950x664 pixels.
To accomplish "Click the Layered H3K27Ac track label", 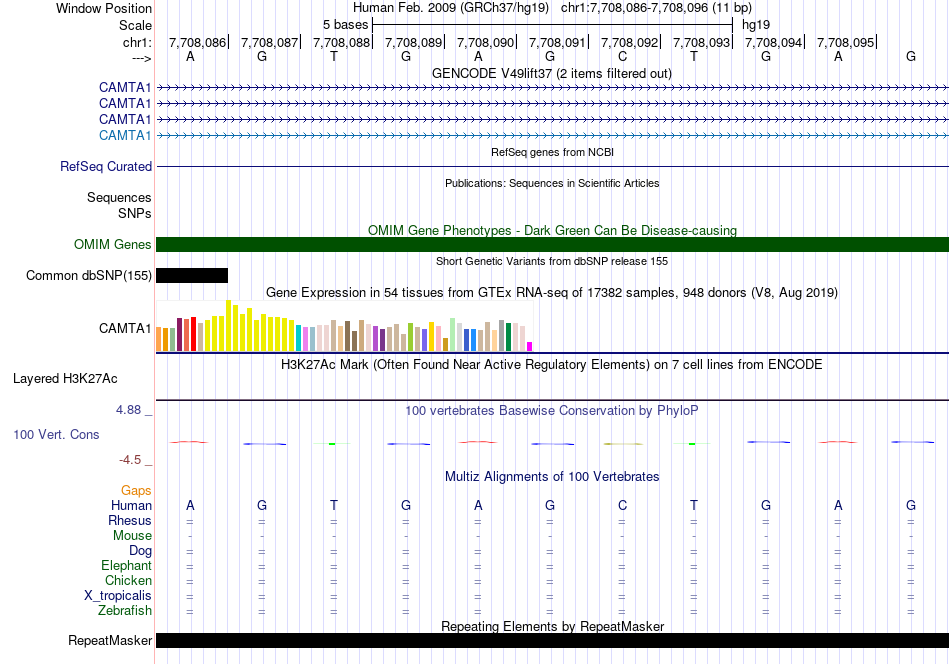I will [65, 379].
